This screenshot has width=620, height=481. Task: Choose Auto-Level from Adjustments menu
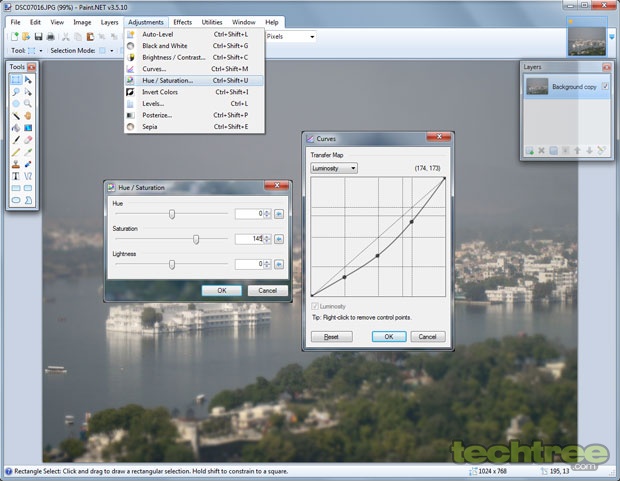click(194, 34)
